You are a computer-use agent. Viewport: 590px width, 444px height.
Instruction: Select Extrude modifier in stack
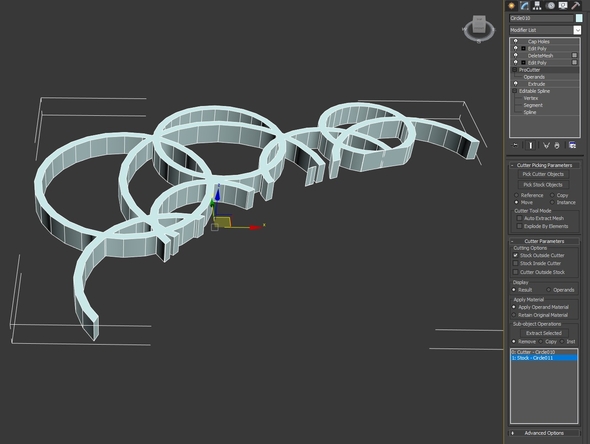tap(536, 84)
